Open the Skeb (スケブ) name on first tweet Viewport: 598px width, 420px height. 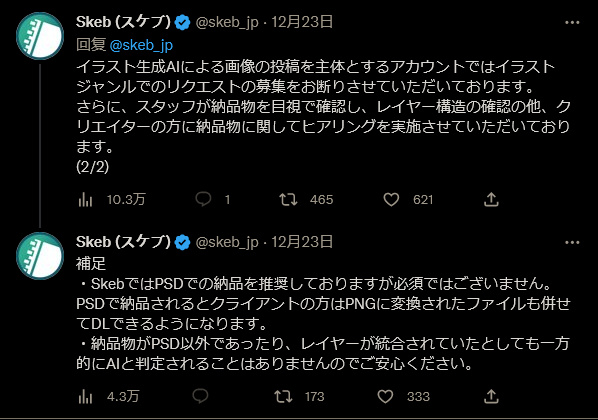123,22
